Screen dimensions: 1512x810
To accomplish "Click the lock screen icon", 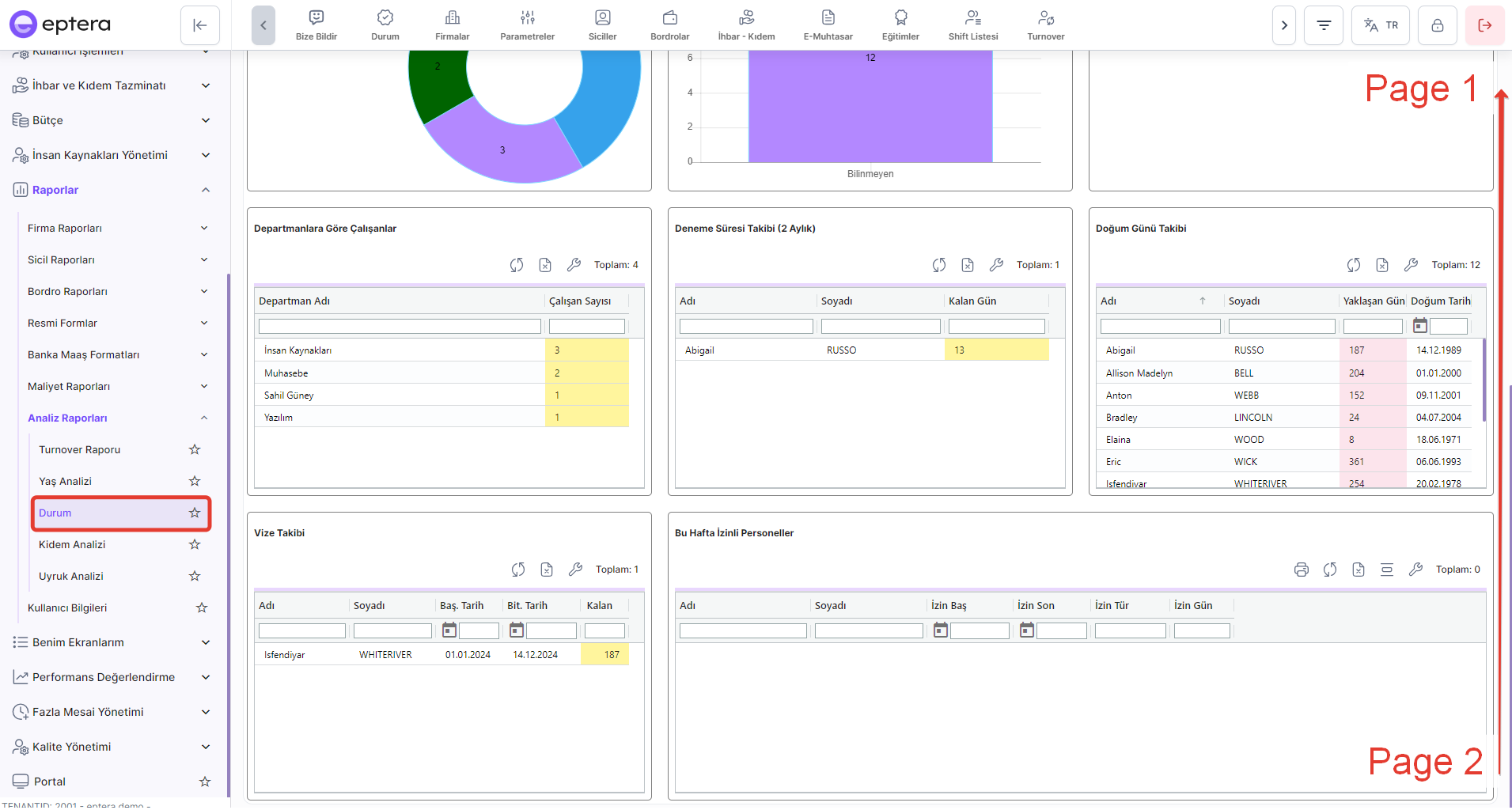I will 1437,25.
